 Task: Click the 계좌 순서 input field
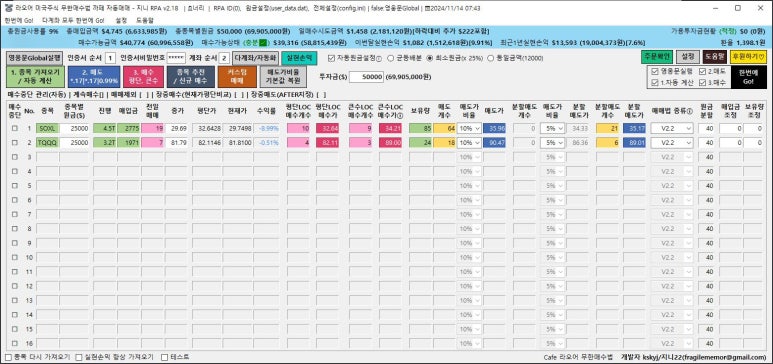[224, 58]
